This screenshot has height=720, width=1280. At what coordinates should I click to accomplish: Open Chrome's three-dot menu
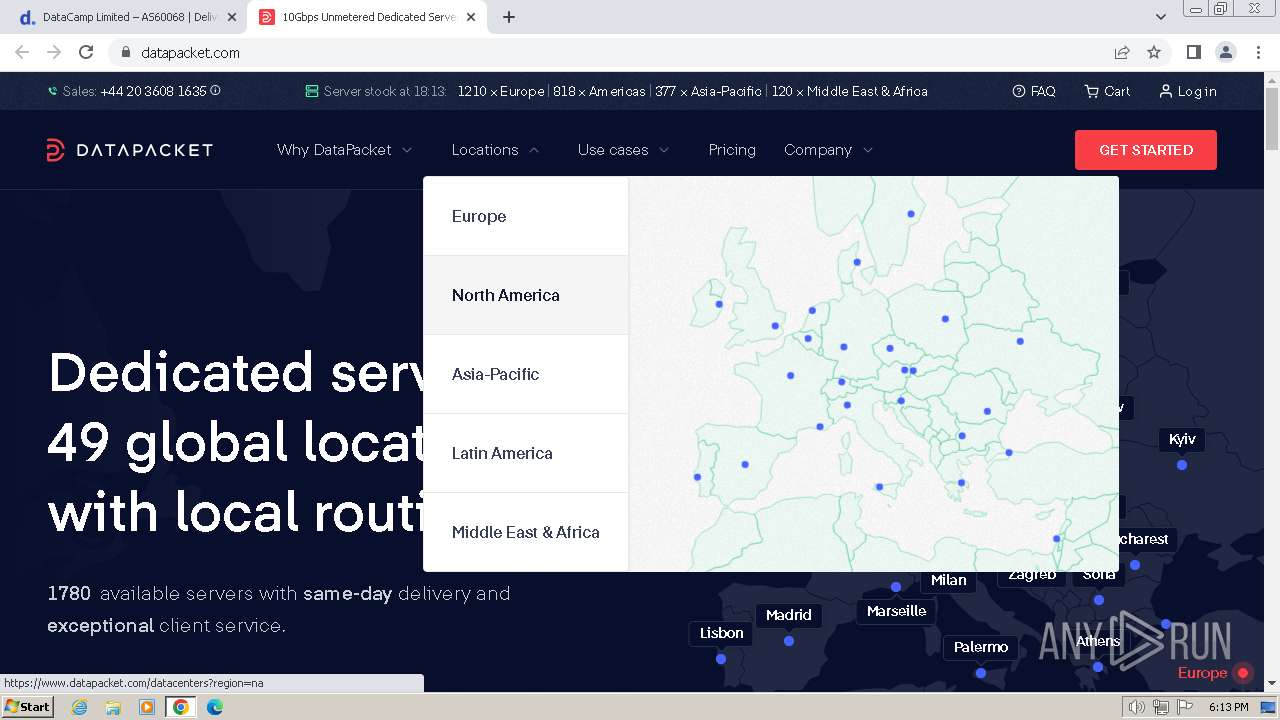[x=1258, y=52]
